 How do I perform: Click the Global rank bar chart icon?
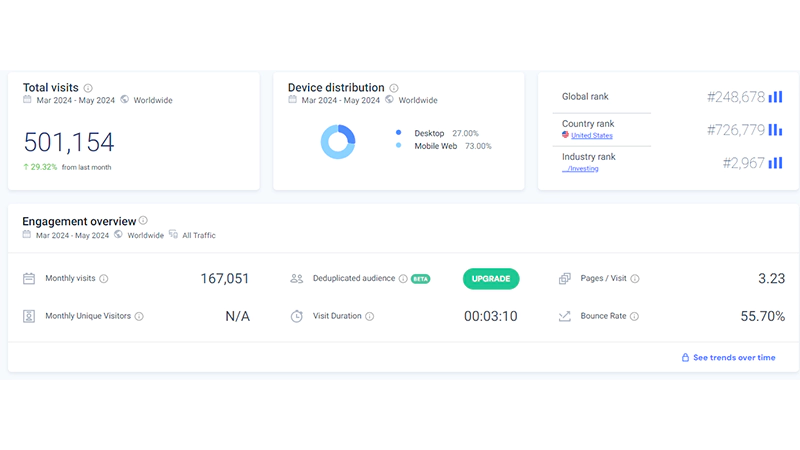775,97
